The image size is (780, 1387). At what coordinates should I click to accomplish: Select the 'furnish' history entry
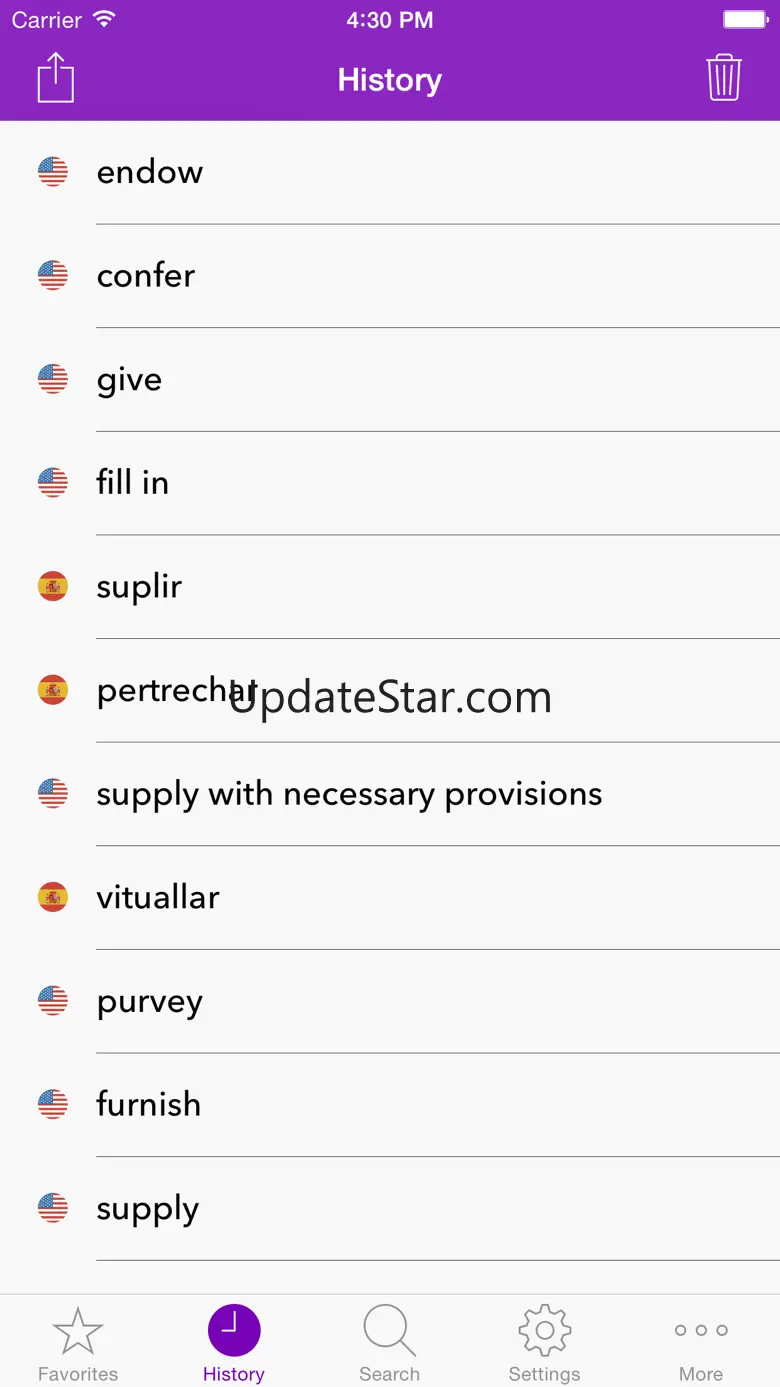point(149,1105)
